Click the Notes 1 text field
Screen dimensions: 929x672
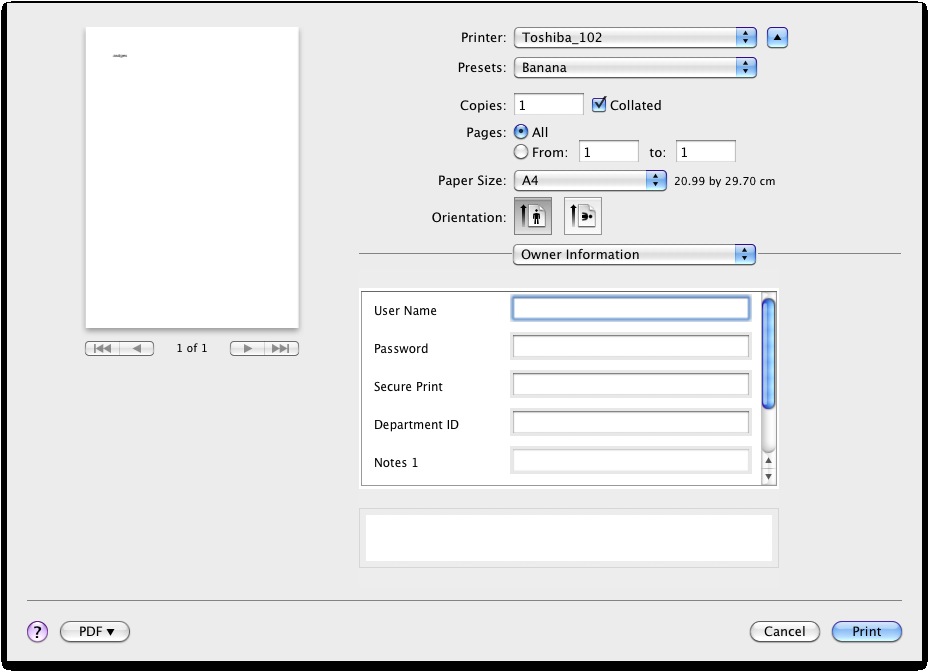(x=630, y=460)
